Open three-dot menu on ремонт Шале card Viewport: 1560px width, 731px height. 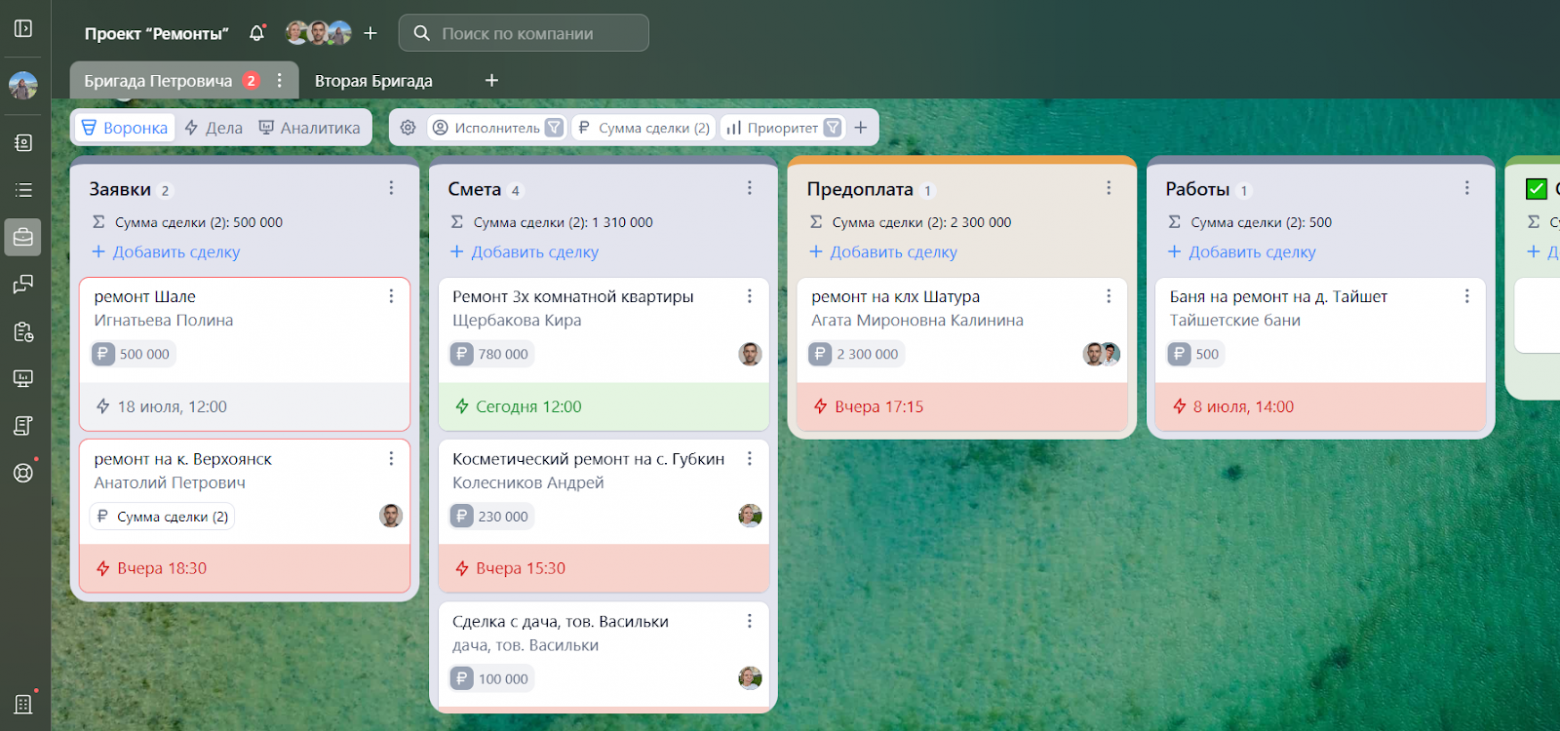(x=391, y=296)
